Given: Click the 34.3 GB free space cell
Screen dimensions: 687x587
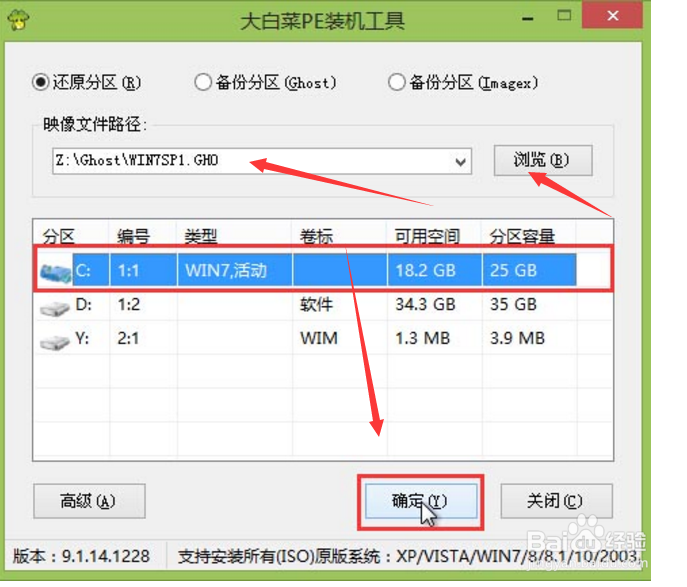Looking at the screenshot, I should coord(435,304).
